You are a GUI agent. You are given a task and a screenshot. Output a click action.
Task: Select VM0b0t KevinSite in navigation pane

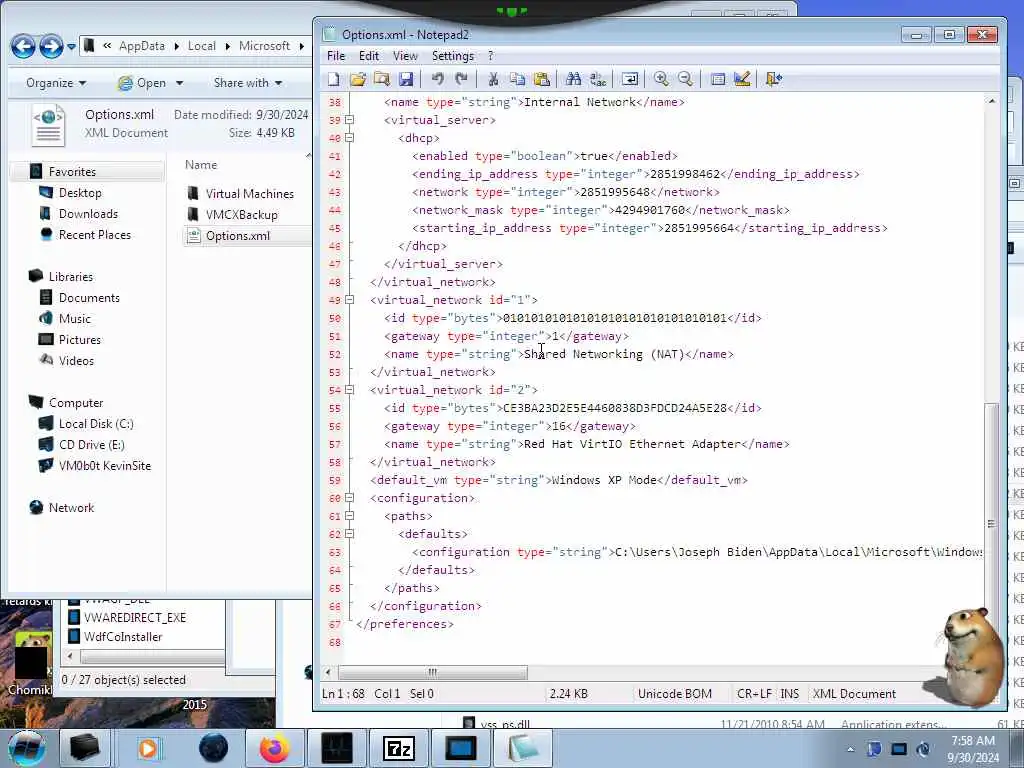(x=104, y=466)
